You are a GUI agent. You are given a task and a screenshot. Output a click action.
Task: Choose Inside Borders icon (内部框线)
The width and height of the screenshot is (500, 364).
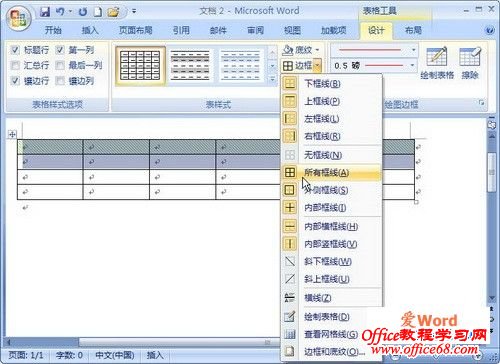(x=290, y=207)
